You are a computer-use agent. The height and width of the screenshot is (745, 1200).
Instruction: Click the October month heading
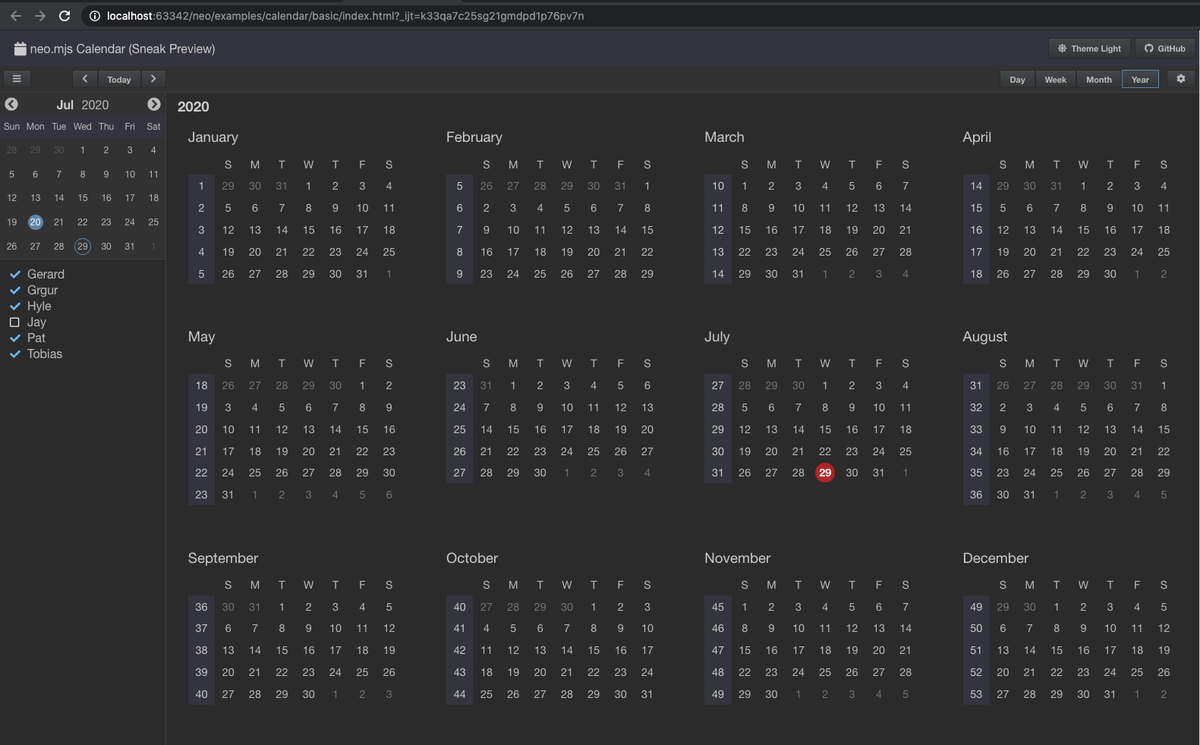click(x=472, y=558)
